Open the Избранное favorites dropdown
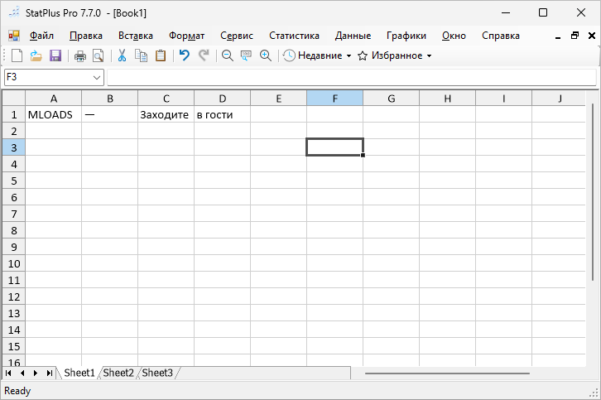 395,56
